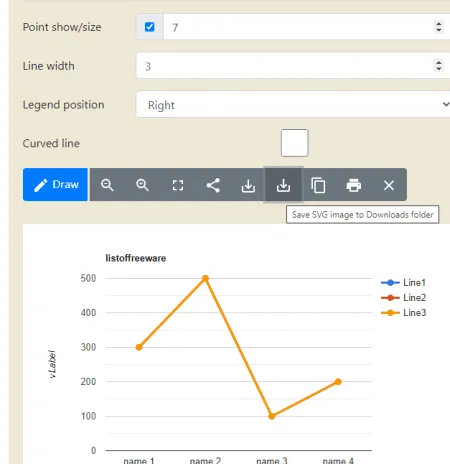Image resolution: width=450 pixels, height=464 pixels.
Task: Click the share chart icon
Action: pyautogui.click(x=213, y=185)
